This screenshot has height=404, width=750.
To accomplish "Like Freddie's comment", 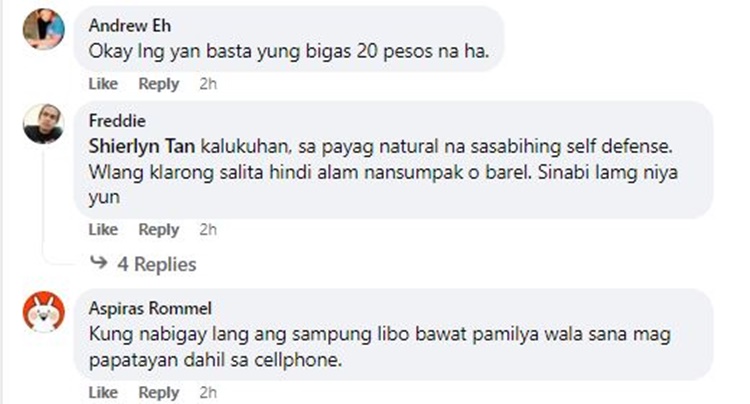I will coord(103,229).
